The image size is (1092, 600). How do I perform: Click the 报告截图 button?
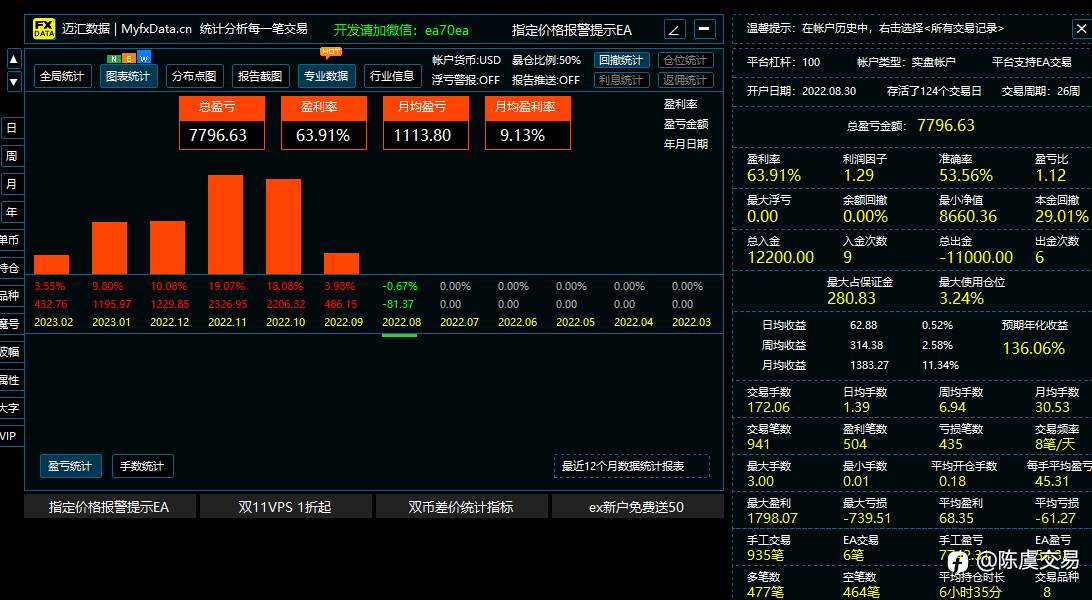pyautogui.click(x=260, y=76)
